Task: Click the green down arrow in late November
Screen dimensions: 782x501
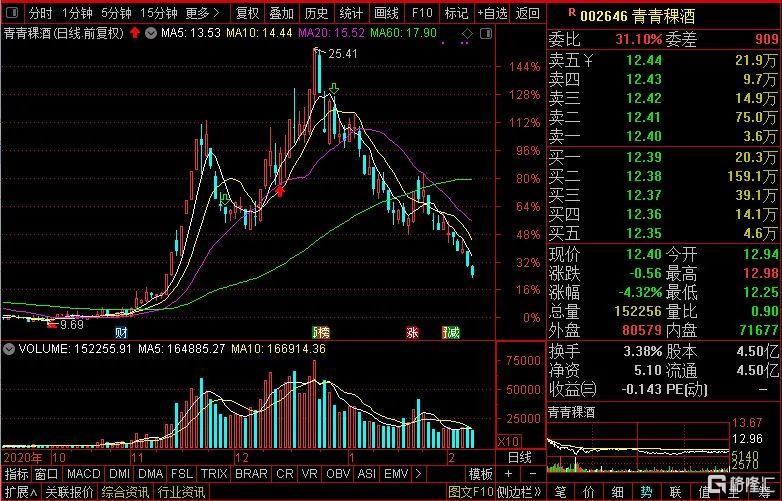Action: click(x=224, y=199)
